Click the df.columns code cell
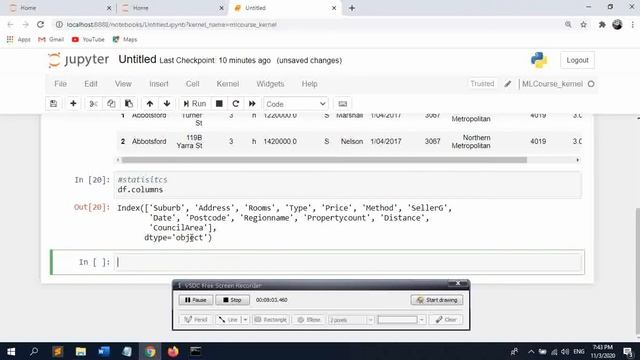Screen dimensions: 640x360 coord(349,185)
